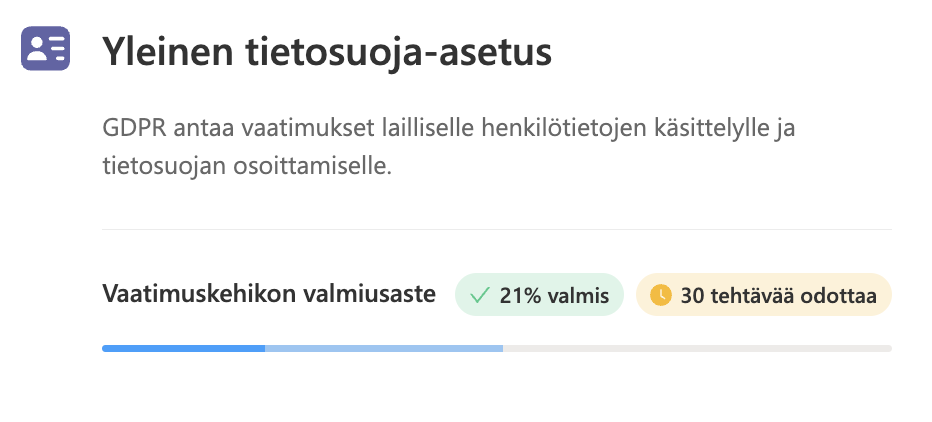
Task: Click the light blue in-progress bar segment
Action: tap(384, 348)
